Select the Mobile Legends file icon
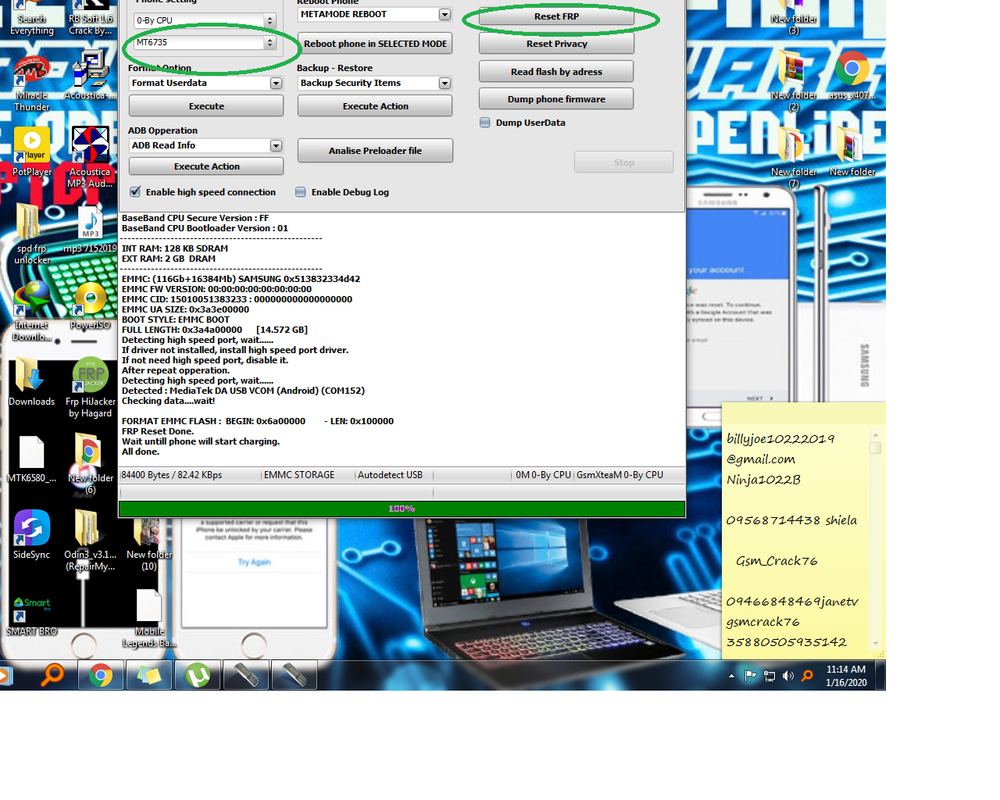This screenshot has width=1000, height=800. coord(149,618)
